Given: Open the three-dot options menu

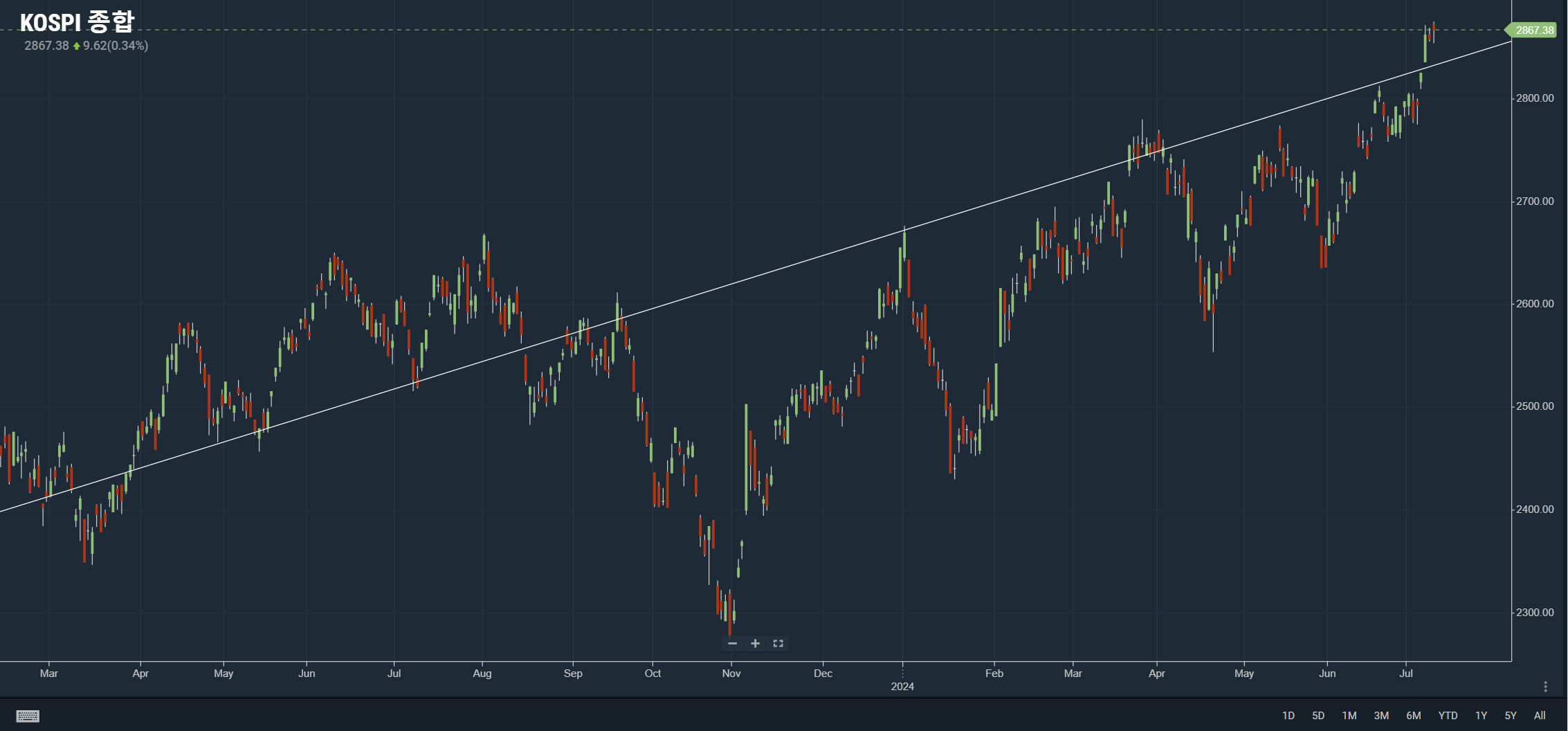Looking at the screenshot, I should (1545, 687).
